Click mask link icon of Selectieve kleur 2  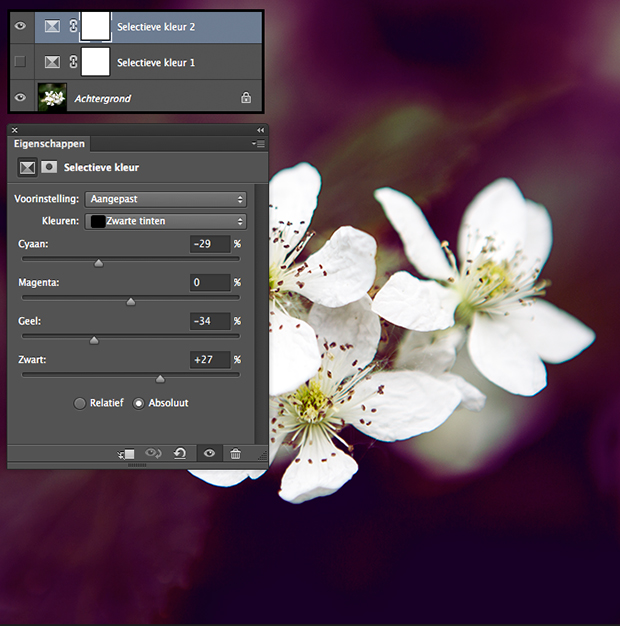[x=73, y=26]
